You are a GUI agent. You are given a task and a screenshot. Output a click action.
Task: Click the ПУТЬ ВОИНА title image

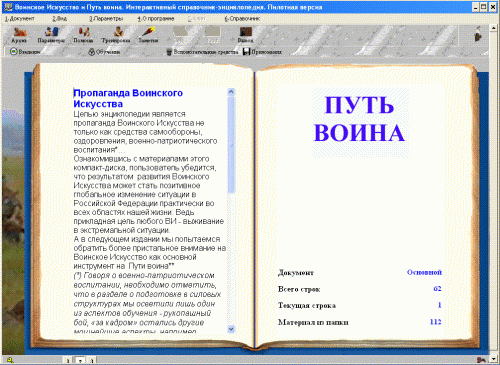point(360,122)
